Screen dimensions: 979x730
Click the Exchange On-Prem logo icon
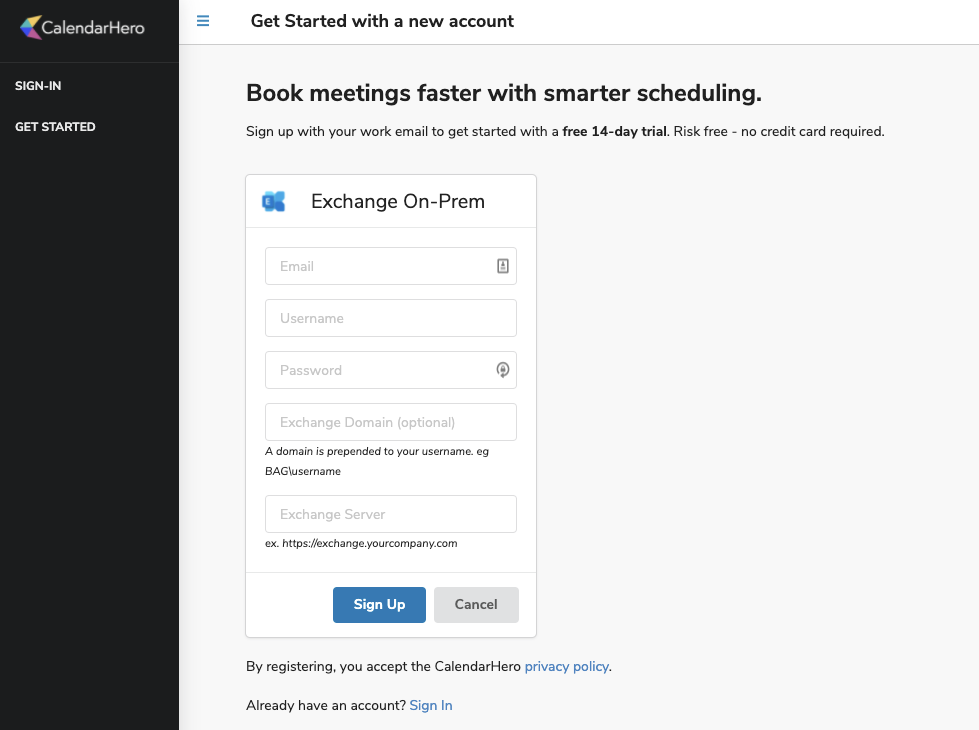(273, 202)
